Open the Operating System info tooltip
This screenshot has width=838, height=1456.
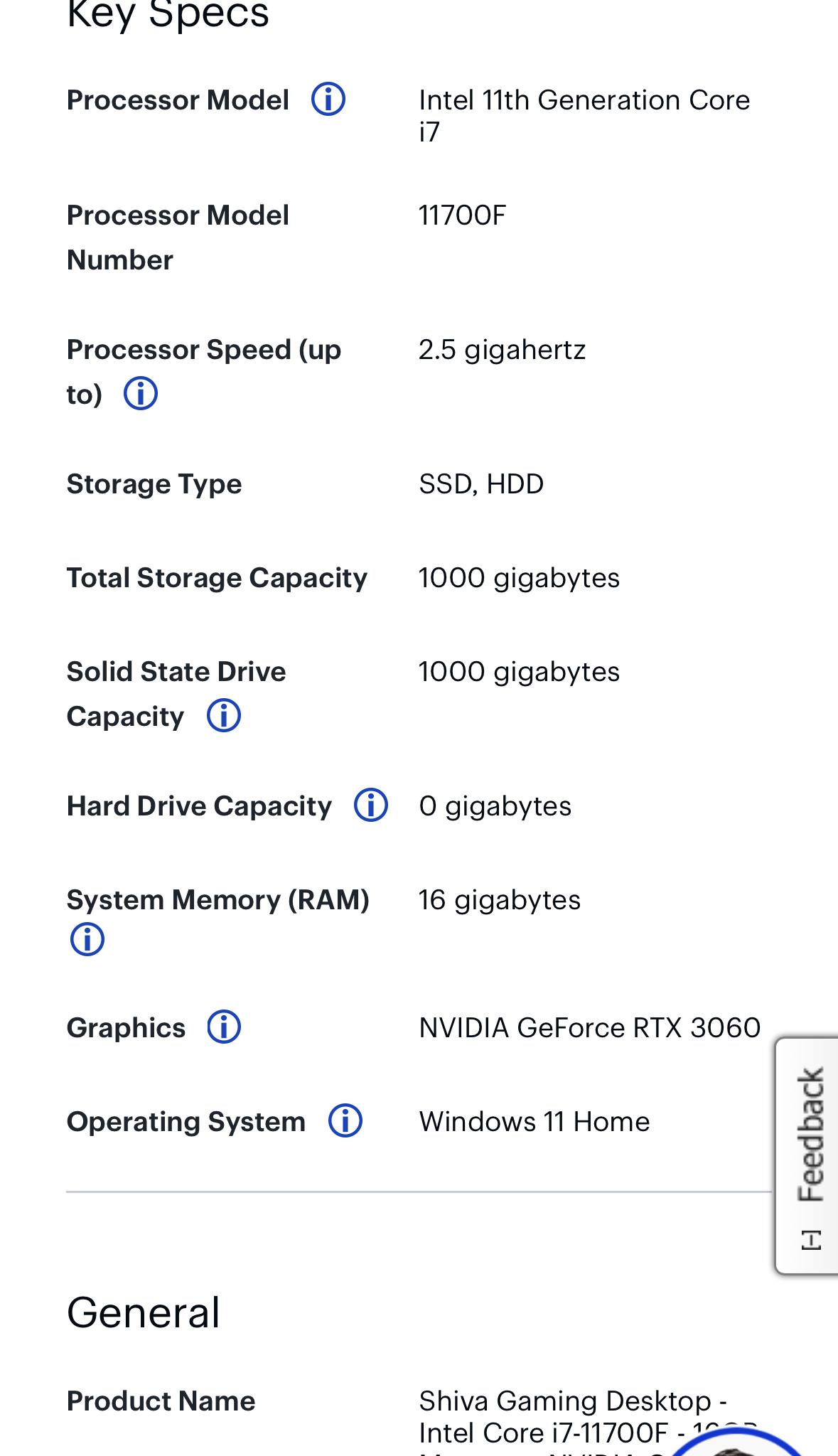tap(346, 1121)
